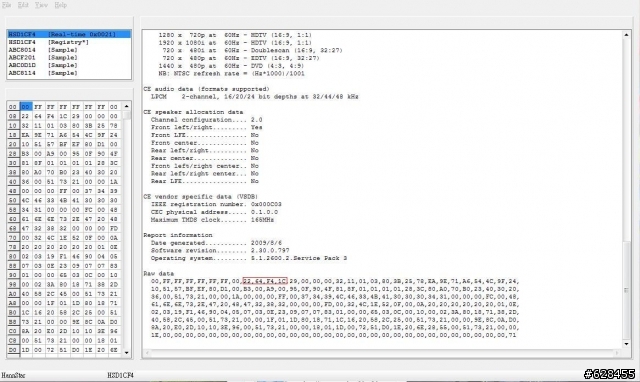
Task: Click row header A0 in hex grid
Action: coord(13,294)
